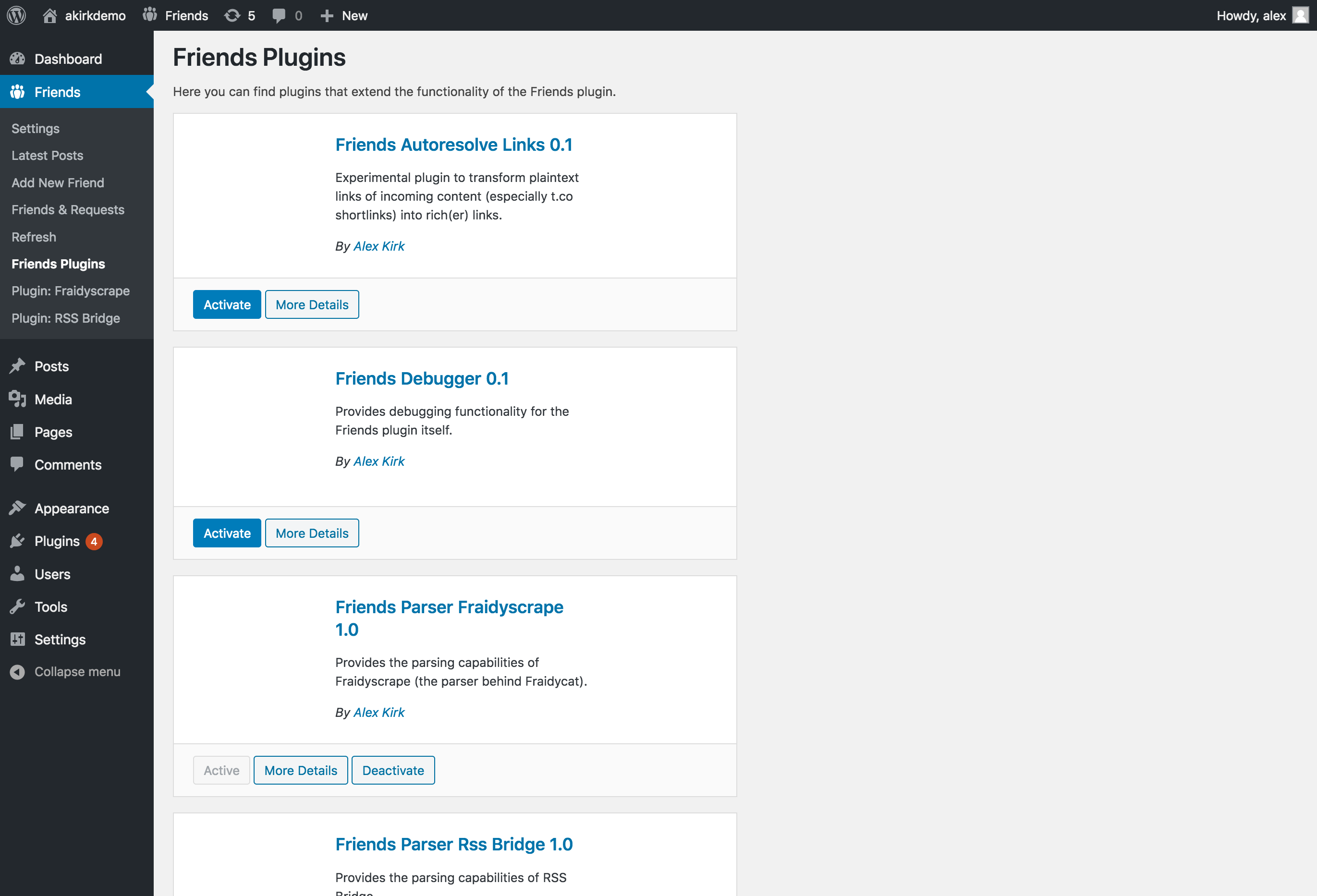The height and width of the screenshot is (896, 1317).
Task: Click the Appearance paintbrush icon
Action: coord(18,508)
